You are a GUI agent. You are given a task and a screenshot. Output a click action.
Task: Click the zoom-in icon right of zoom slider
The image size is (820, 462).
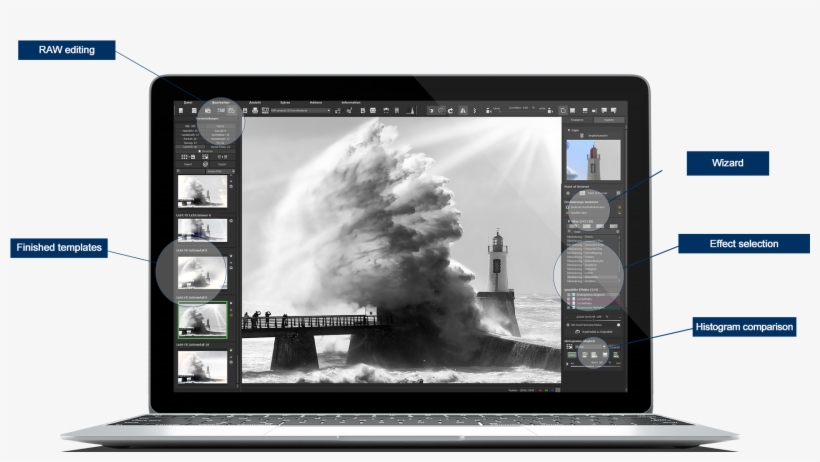coord(550,111)
